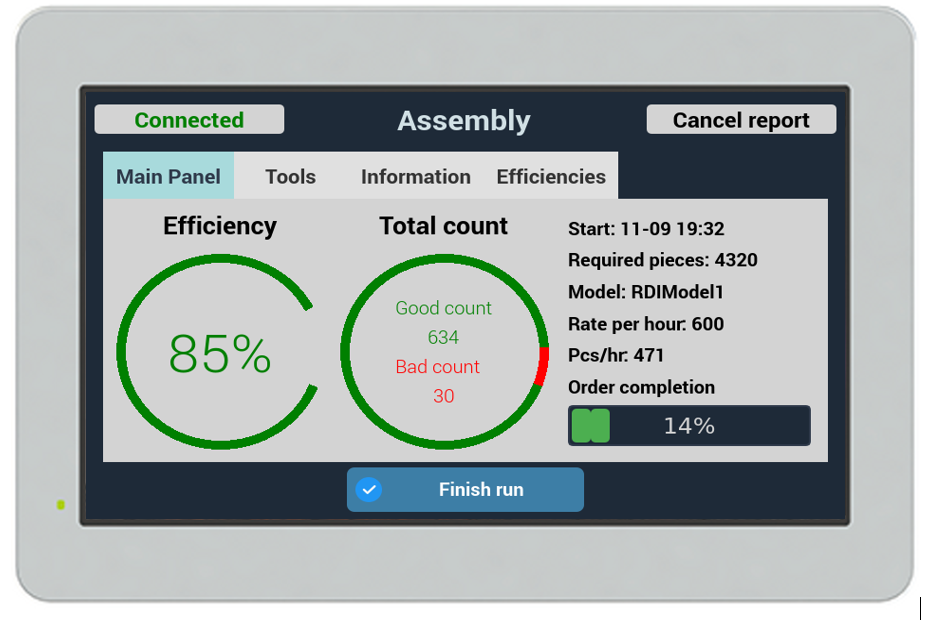Click the green fill of the order completion bar
Viewport: 932px width, 627px height.
590,425
